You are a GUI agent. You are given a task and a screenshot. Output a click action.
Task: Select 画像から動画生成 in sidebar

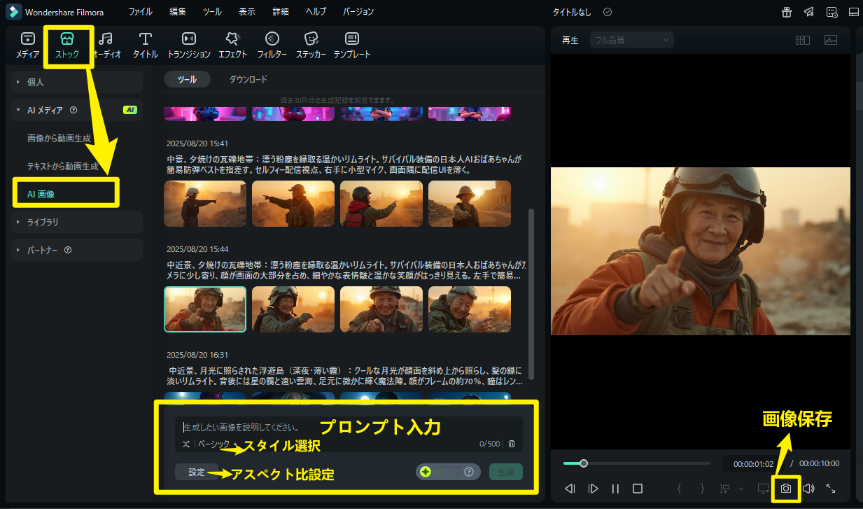pos(59,138)
